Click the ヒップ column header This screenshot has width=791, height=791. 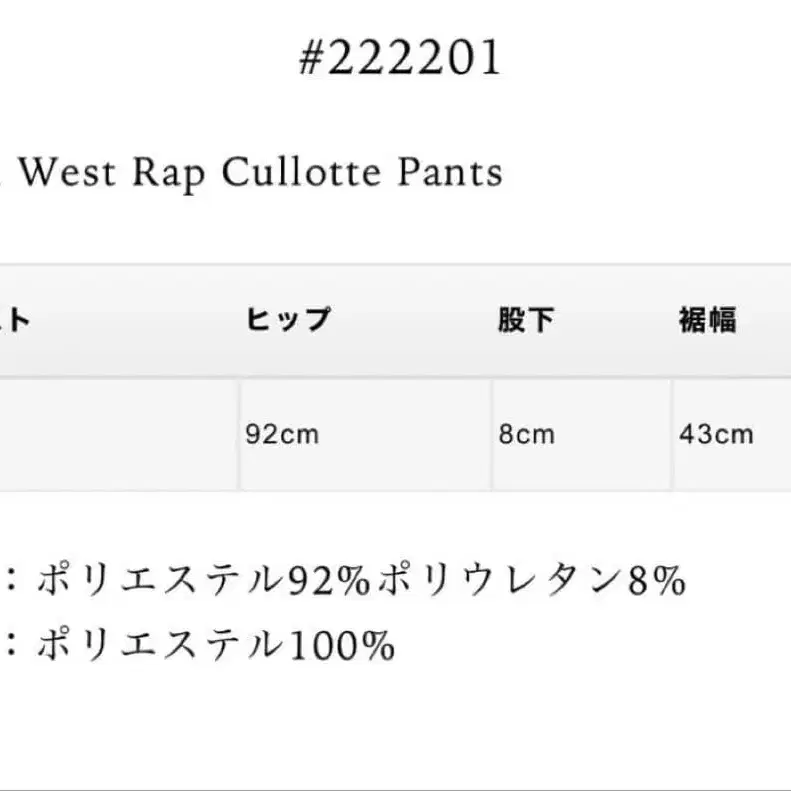pos(287,321)
